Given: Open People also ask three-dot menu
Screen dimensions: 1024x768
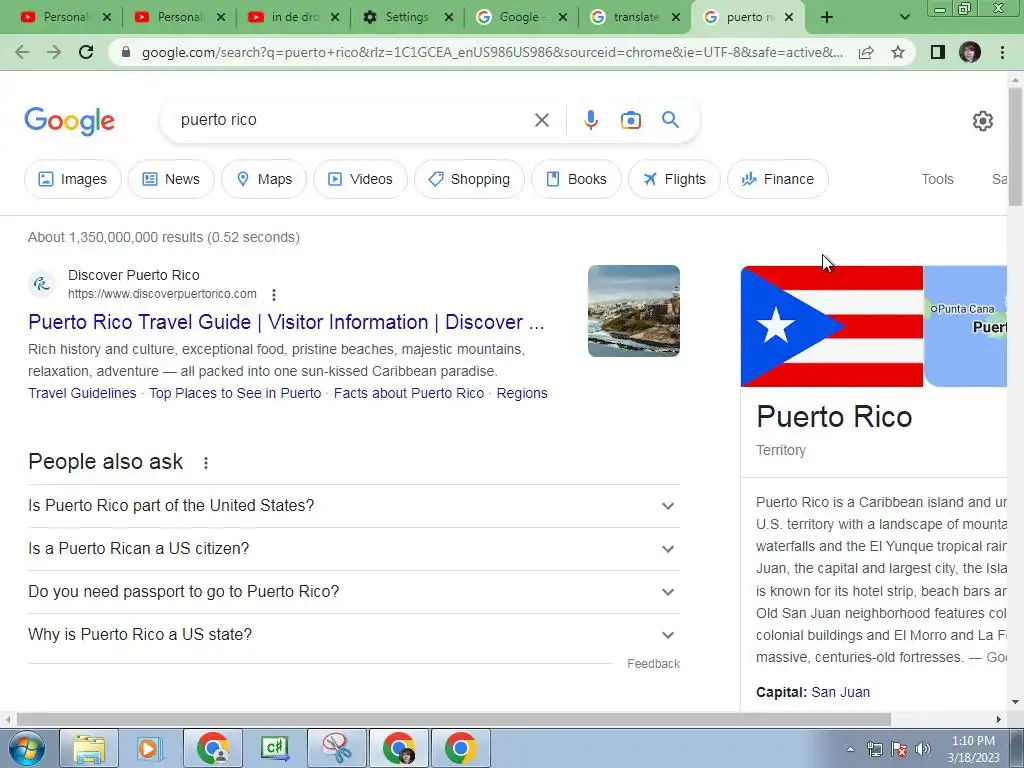Looking at the screenshot, I should [206, 463].
